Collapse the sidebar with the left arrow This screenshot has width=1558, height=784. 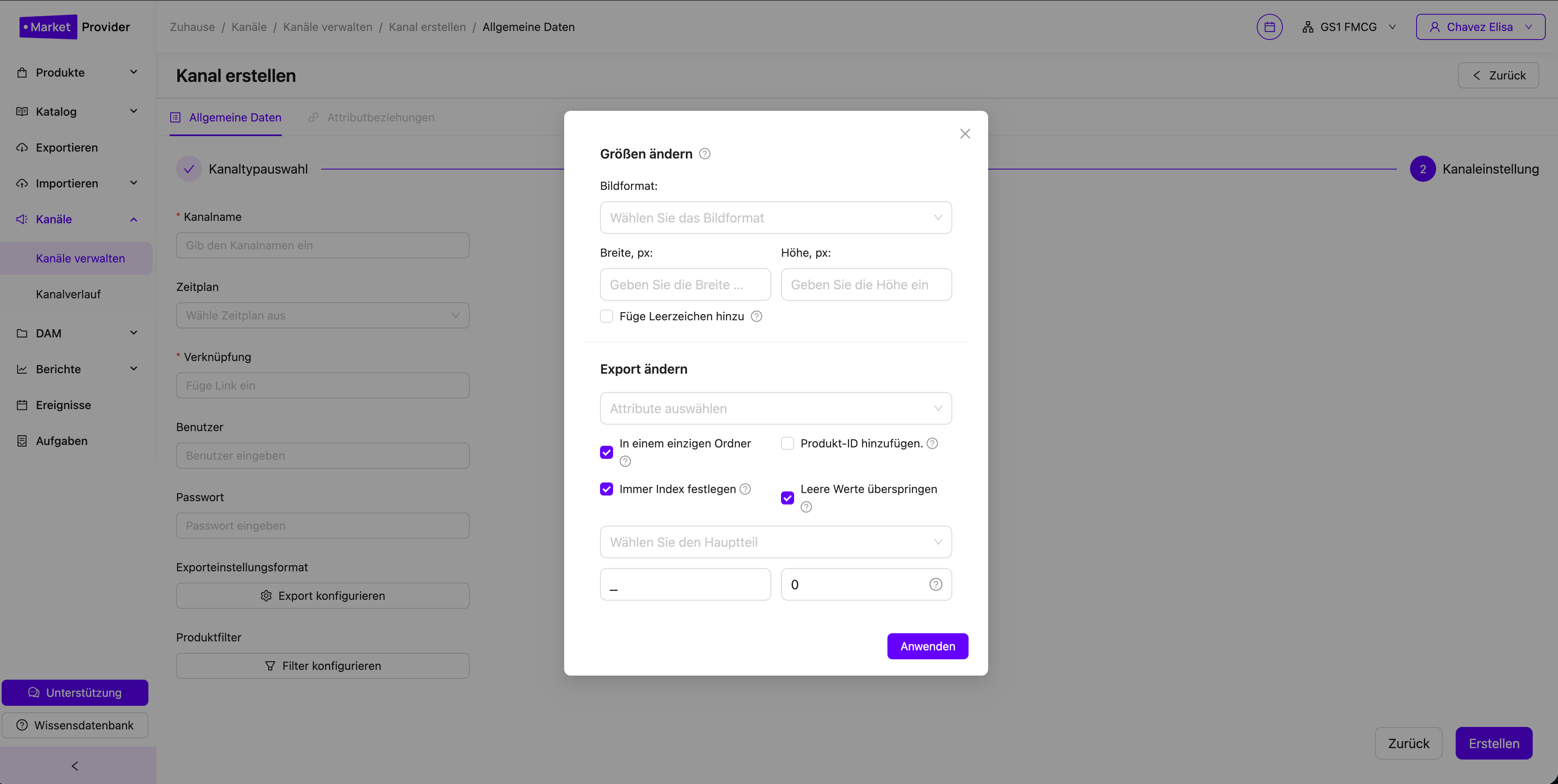75,765
